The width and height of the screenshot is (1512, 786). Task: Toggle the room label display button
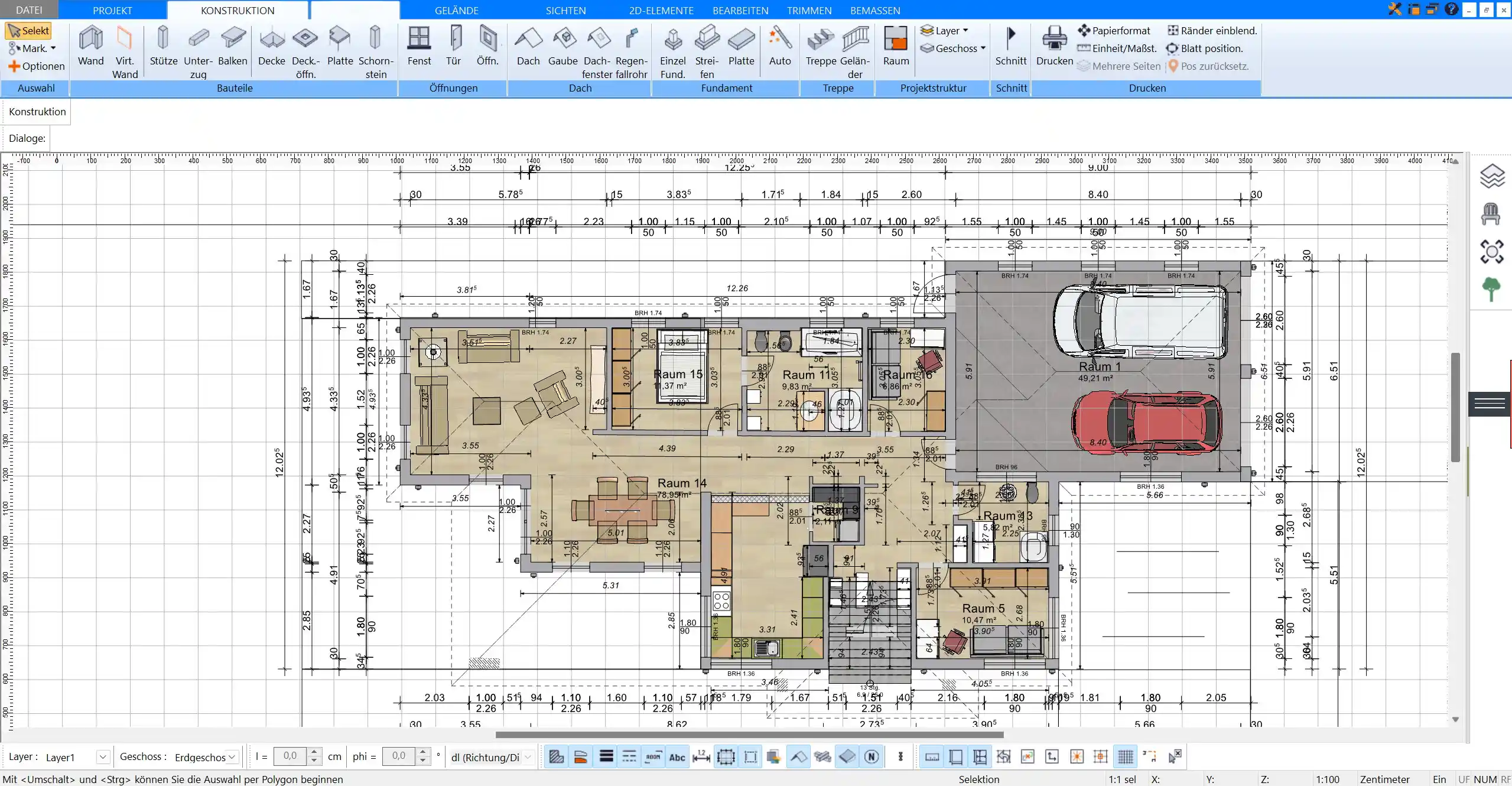653,756
